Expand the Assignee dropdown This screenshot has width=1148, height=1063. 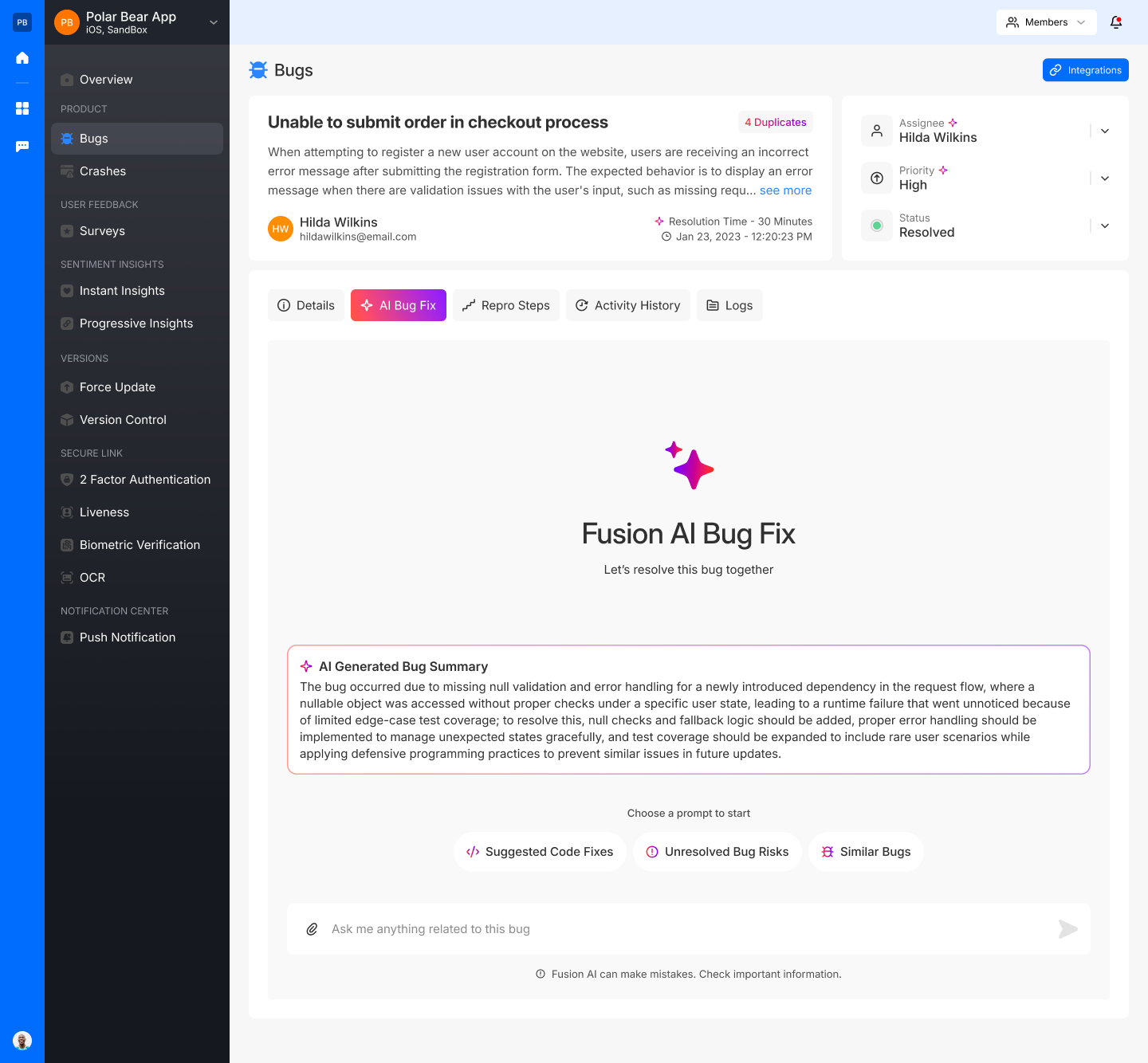1105,131
